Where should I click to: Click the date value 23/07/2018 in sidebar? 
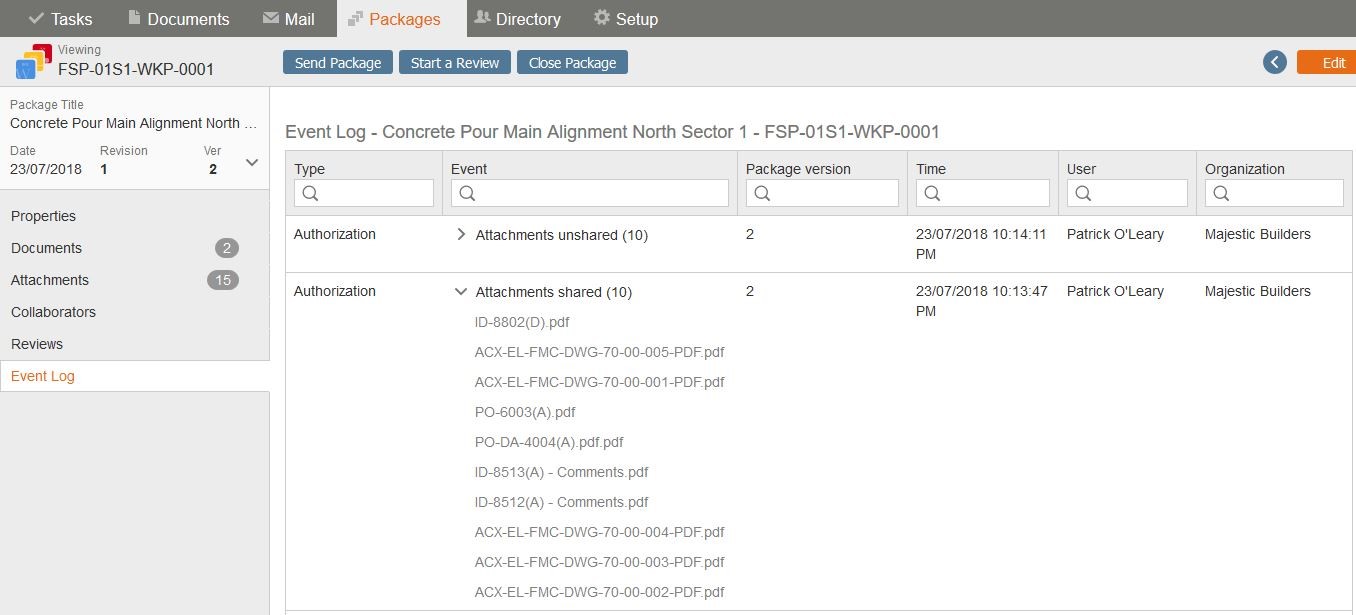[x=46, y=169]
